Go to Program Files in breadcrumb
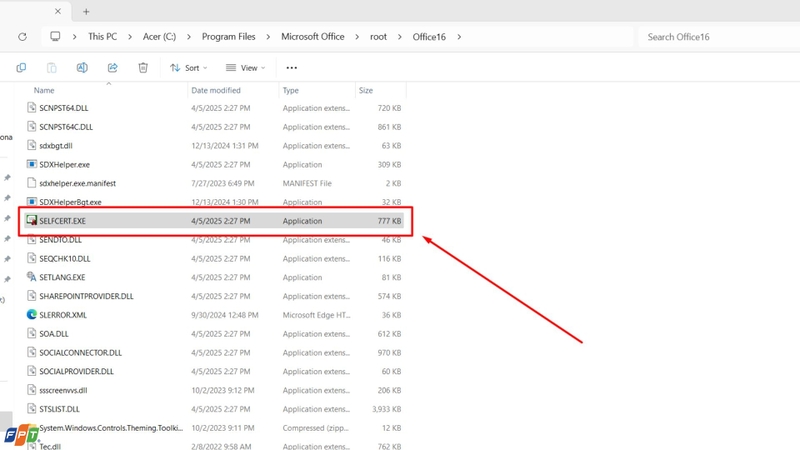The width and height of the screenshot is (800, 450). (229, 37)
